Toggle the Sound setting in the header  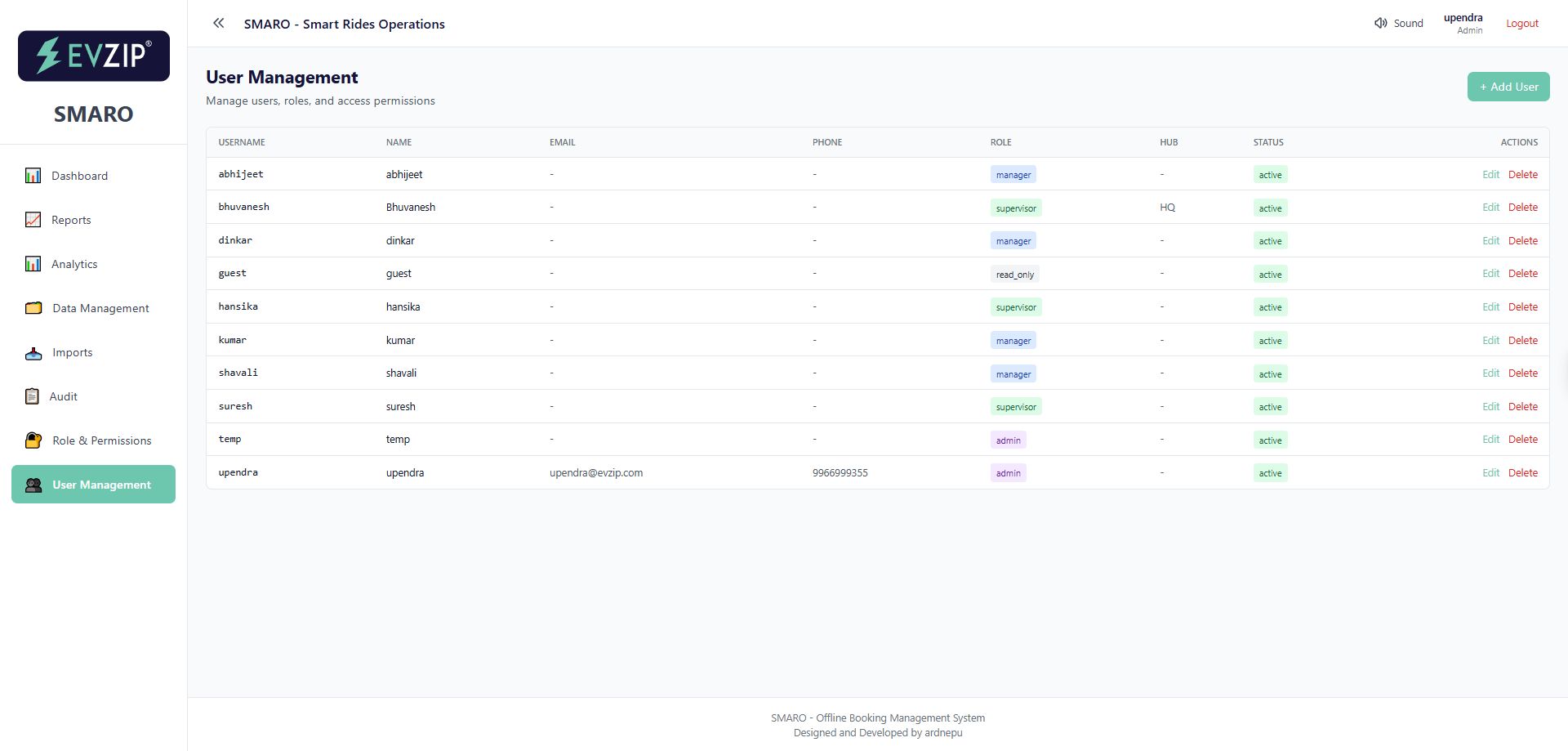[x=1398, y=23]
